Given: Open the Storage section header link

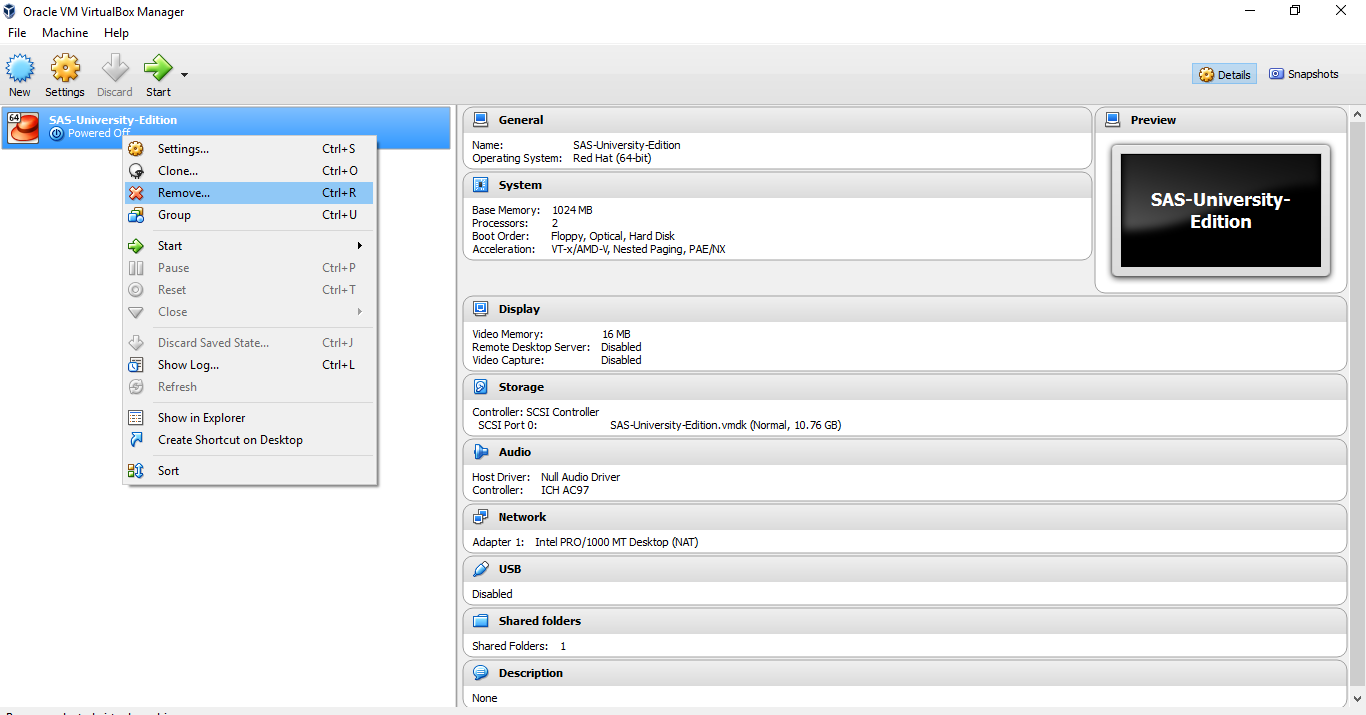Looking at the screenshot, I should click(x=522, y=387).
